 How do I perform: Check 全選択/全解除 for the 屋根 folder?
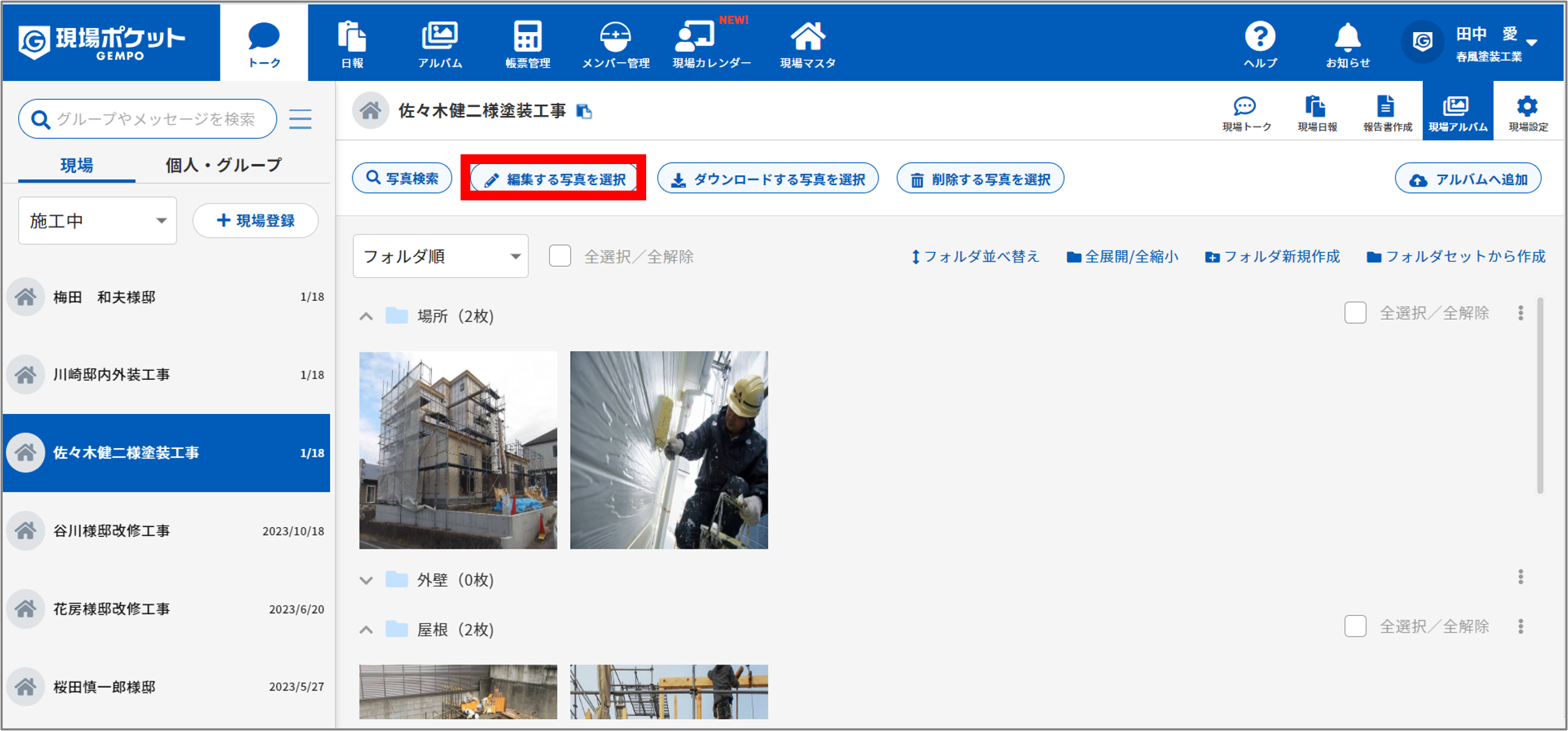(1355, 626)
